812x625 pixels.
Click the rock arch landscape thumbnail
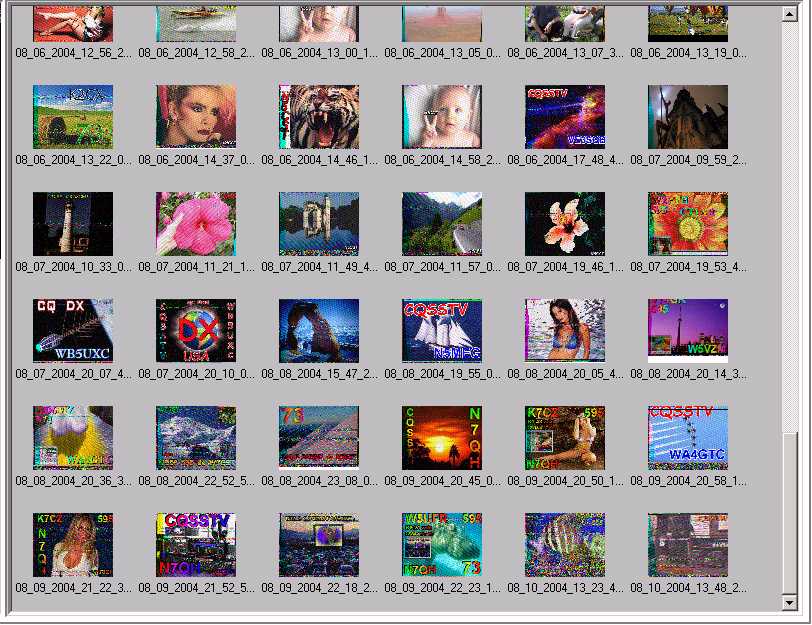pyautogui.click(x=318, y=330)
